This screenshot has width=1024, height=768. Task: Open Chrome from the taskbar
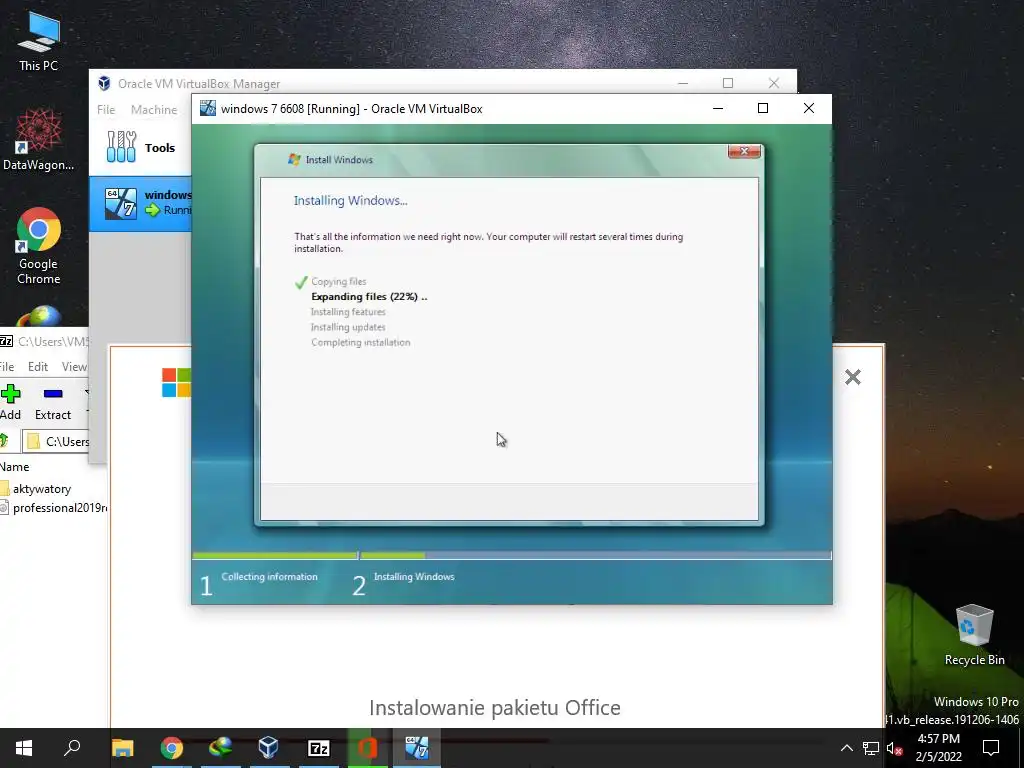click(x=172, y=748)
